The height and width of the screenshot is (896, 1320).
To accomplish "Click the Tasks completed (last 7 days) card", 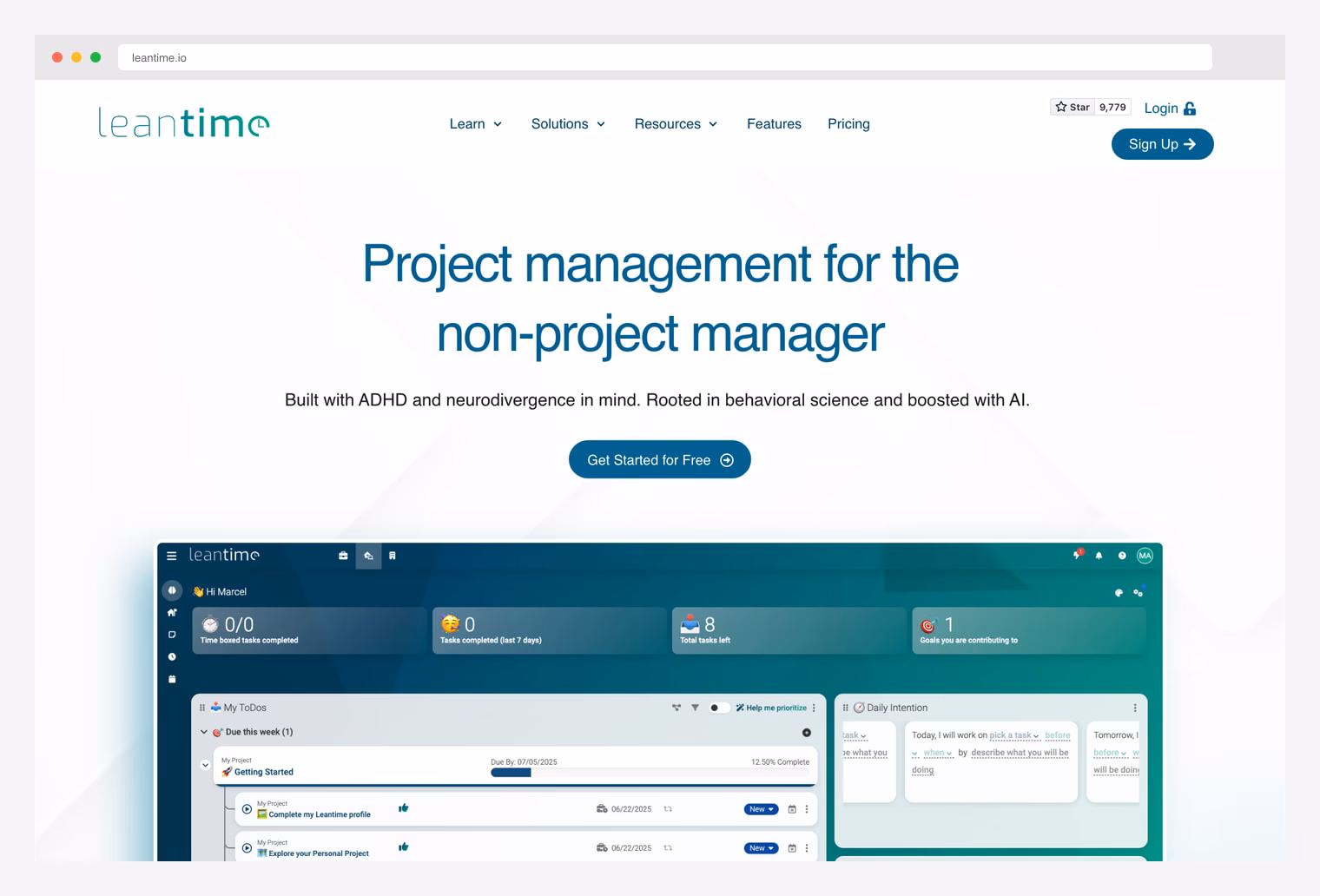I will [549, 630].
